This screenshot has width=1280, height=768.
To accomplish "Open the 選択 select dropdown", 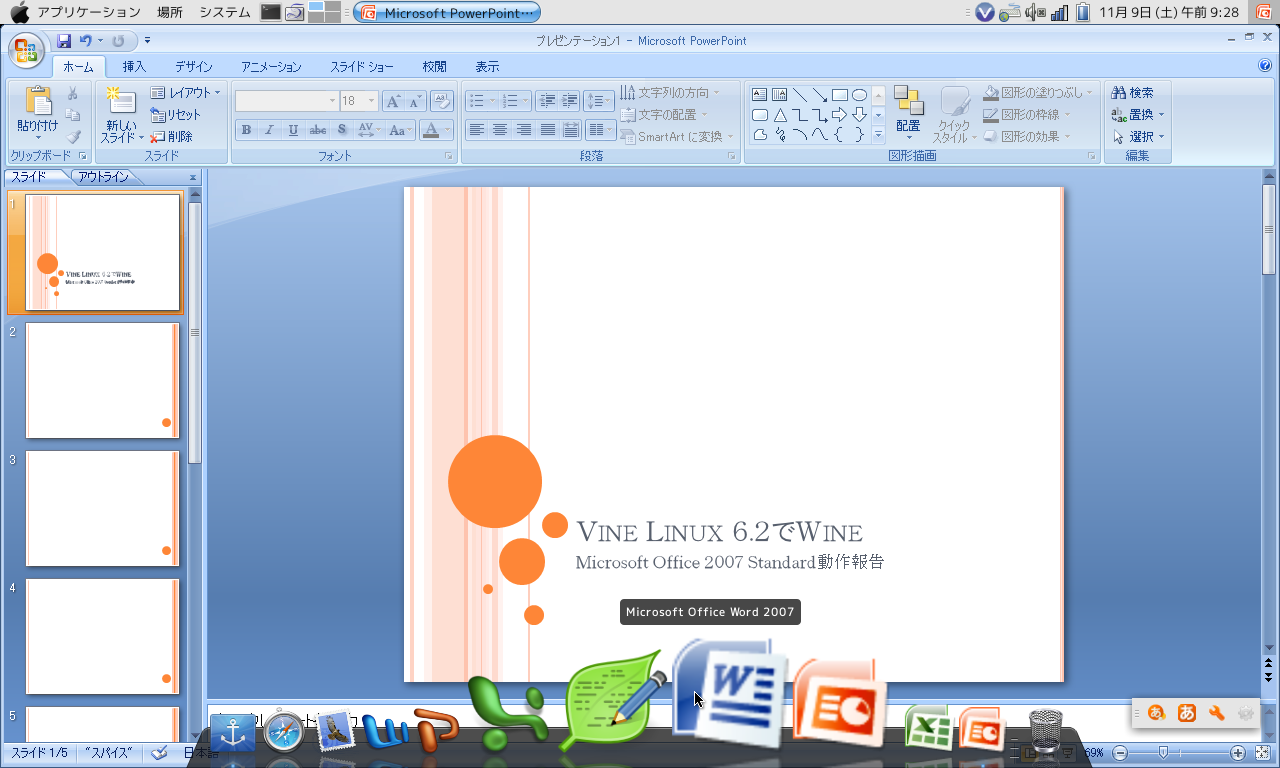I will (1139, 137).
